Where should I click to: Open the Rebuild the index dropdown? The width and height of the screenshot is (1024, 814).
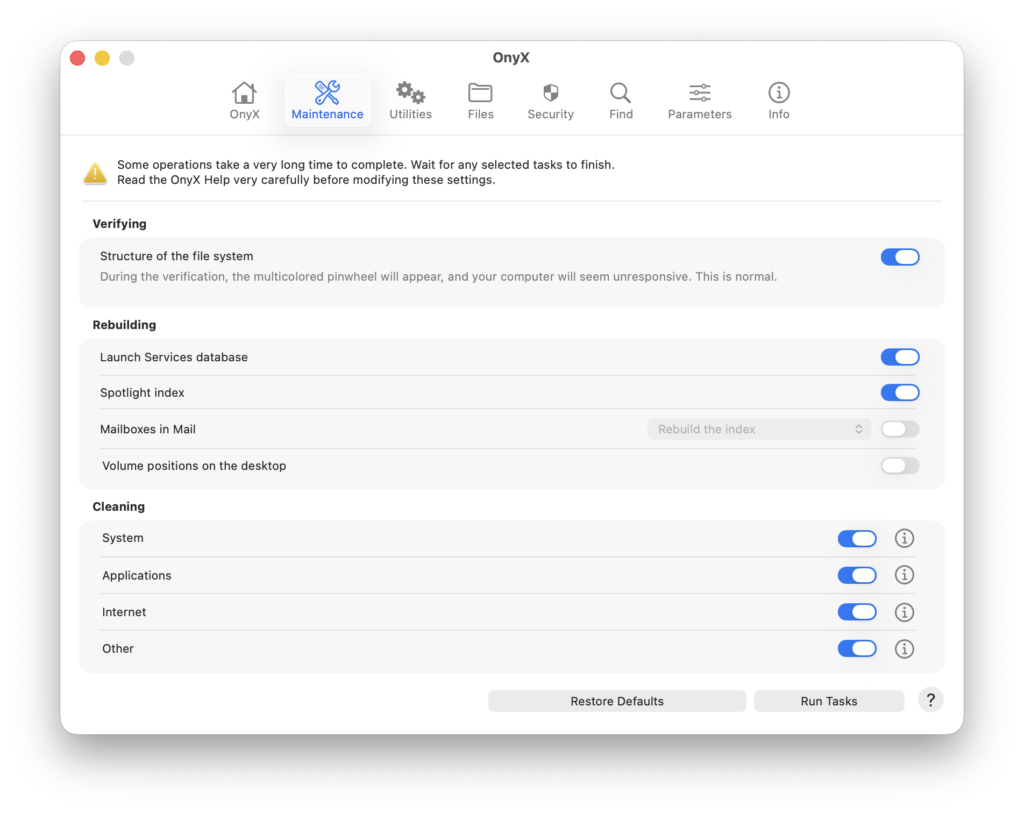click(759, 429)
